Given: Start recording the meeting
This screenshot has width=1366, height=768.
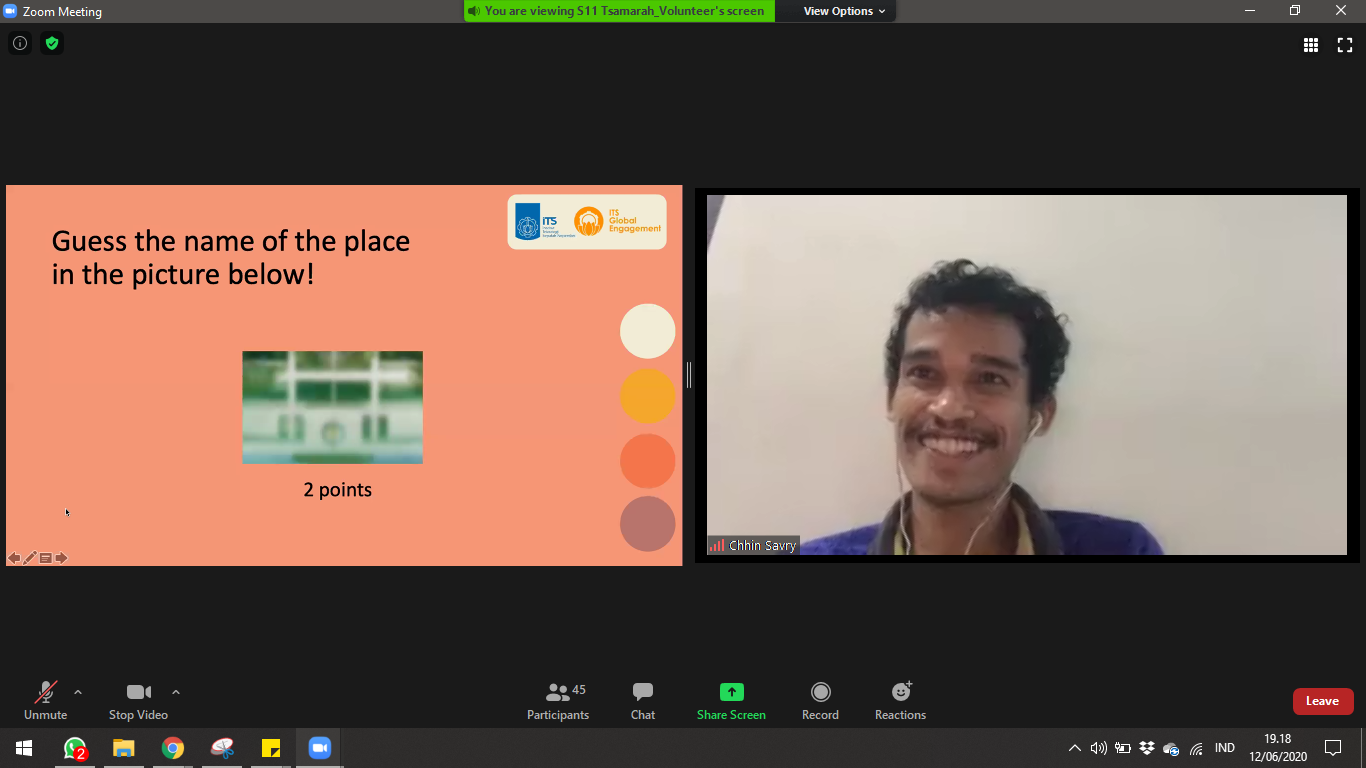Looking at the screenshot, I should pyautogui.click(x=820, y=701).
